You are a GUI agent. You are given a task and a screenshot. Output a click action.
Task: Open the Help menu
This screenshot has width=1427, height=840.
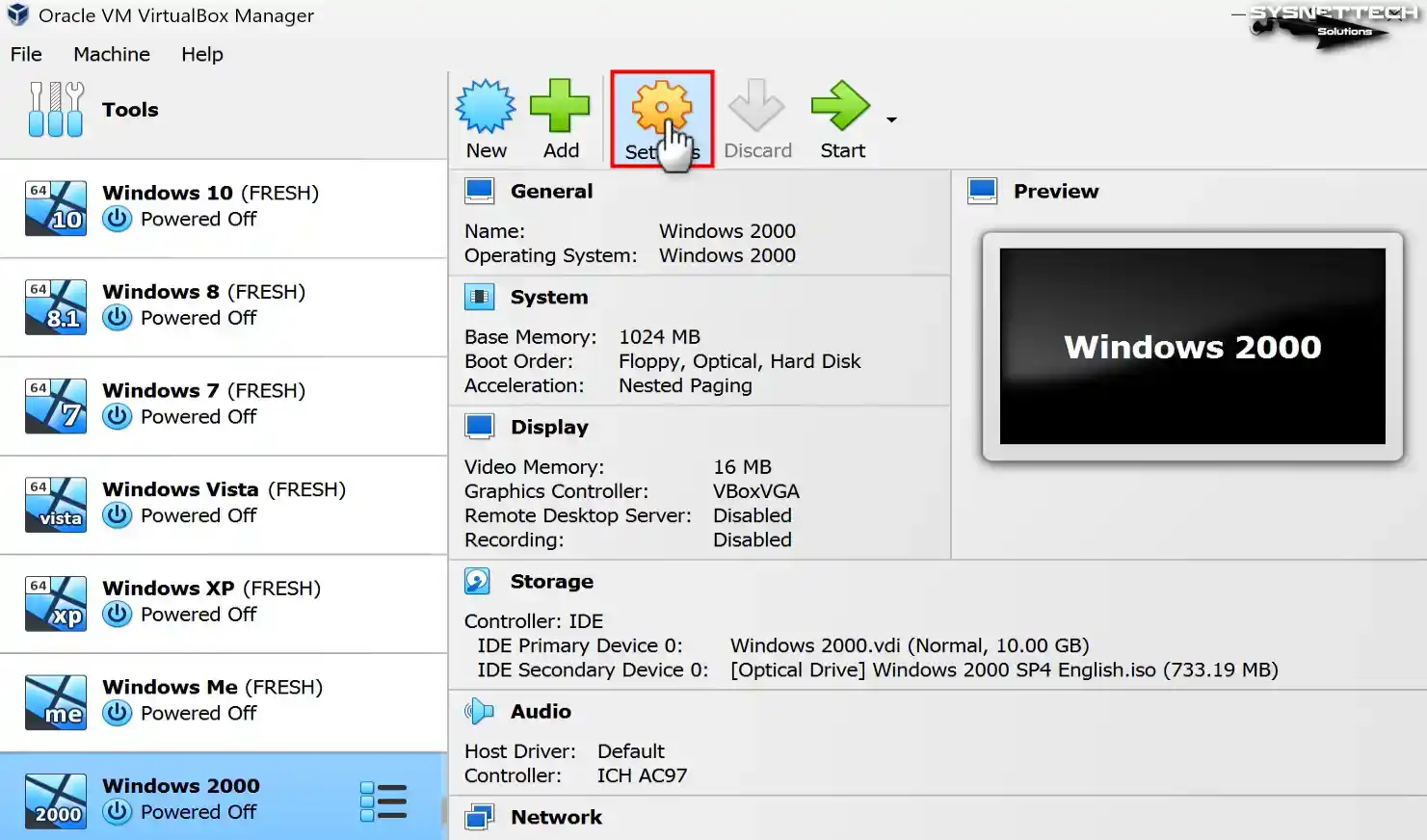click(x=202, y=54)
